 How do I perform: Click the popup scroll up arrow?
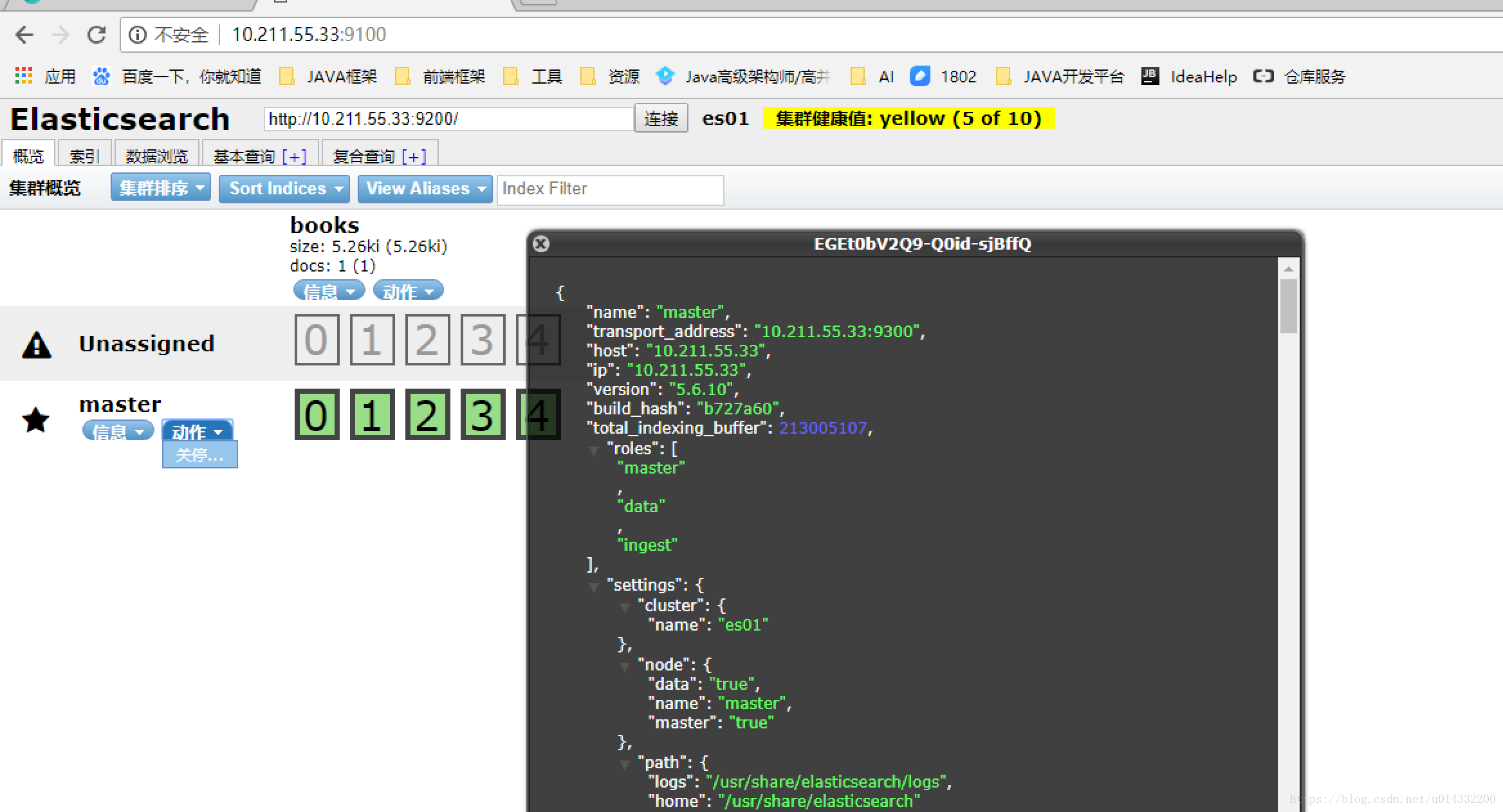[x=1288, y=268]
